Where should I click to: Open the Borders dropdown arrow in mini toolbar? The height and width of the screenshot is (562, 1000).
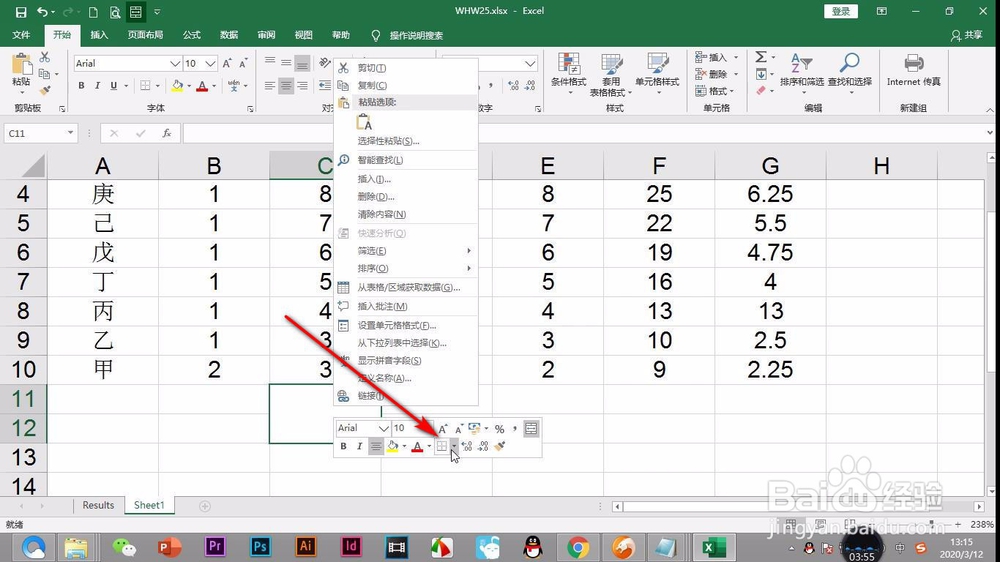[x=453, y=447]
